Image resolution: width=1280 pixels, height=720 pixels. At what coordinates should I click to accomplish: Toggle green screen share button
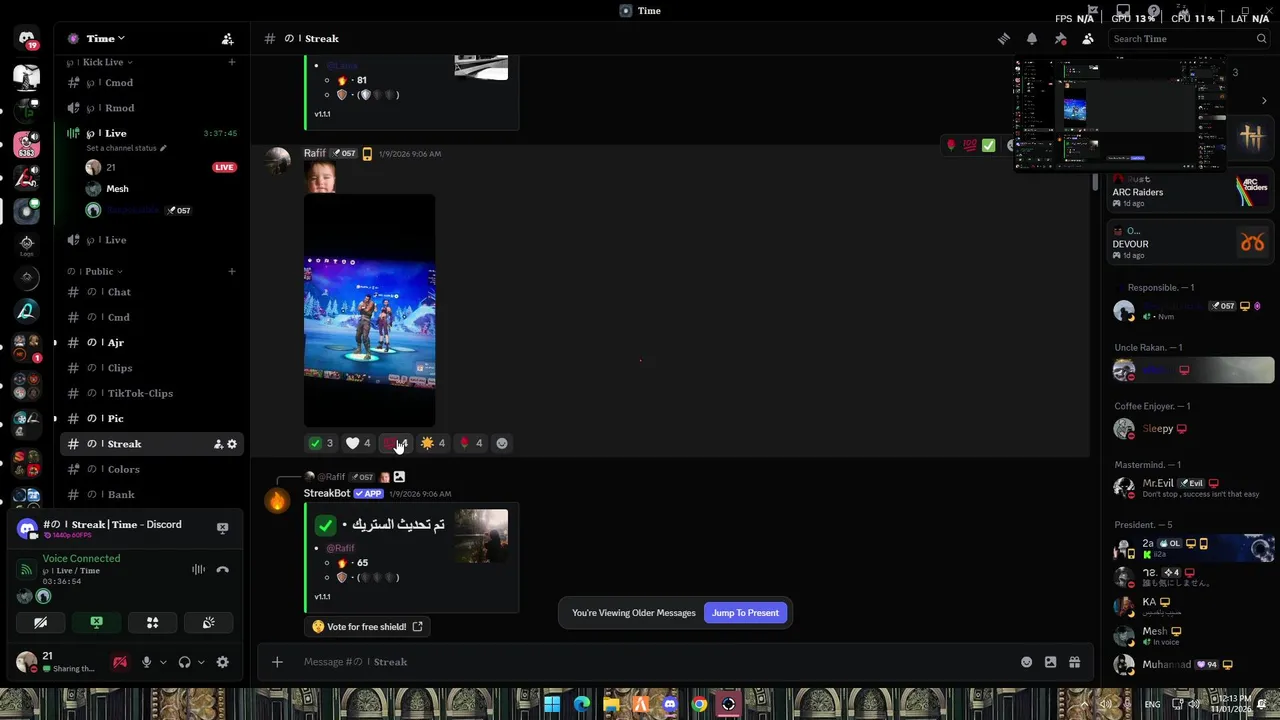(x=97, y=623)
